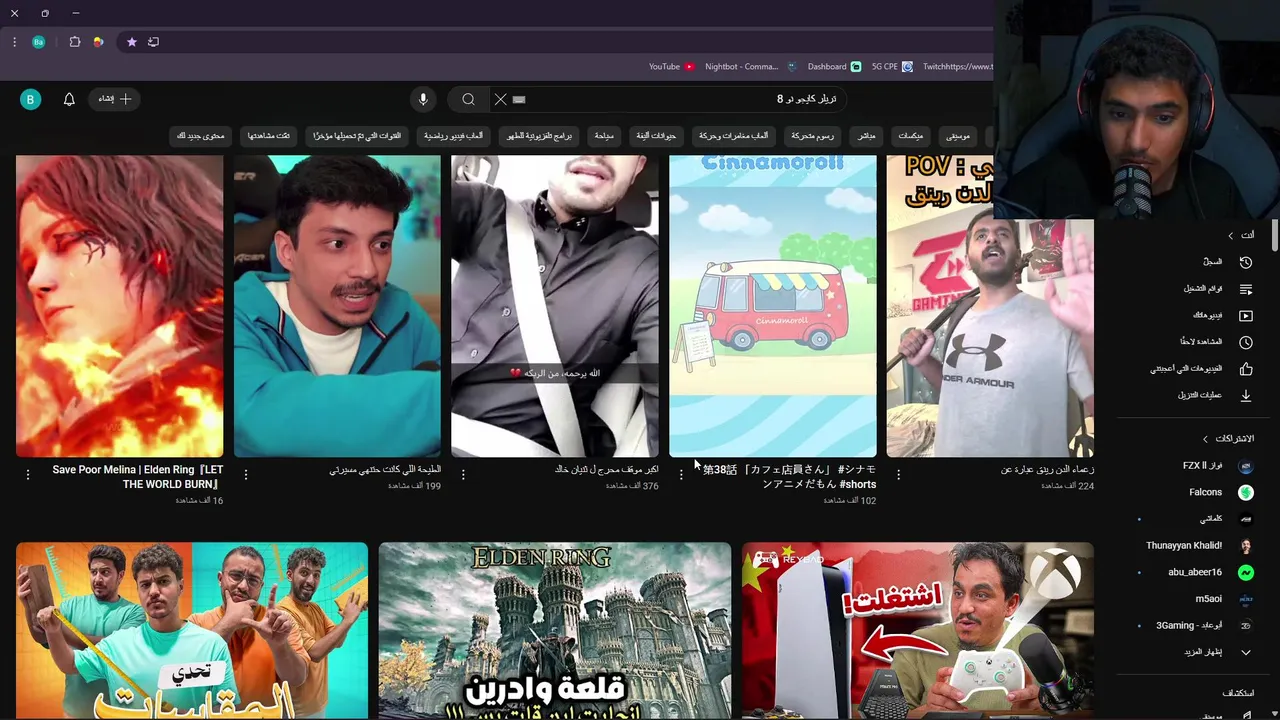1280x720 pixels.
Task: Open the Dashboard bookmark
Action: [x=834, y=67]
